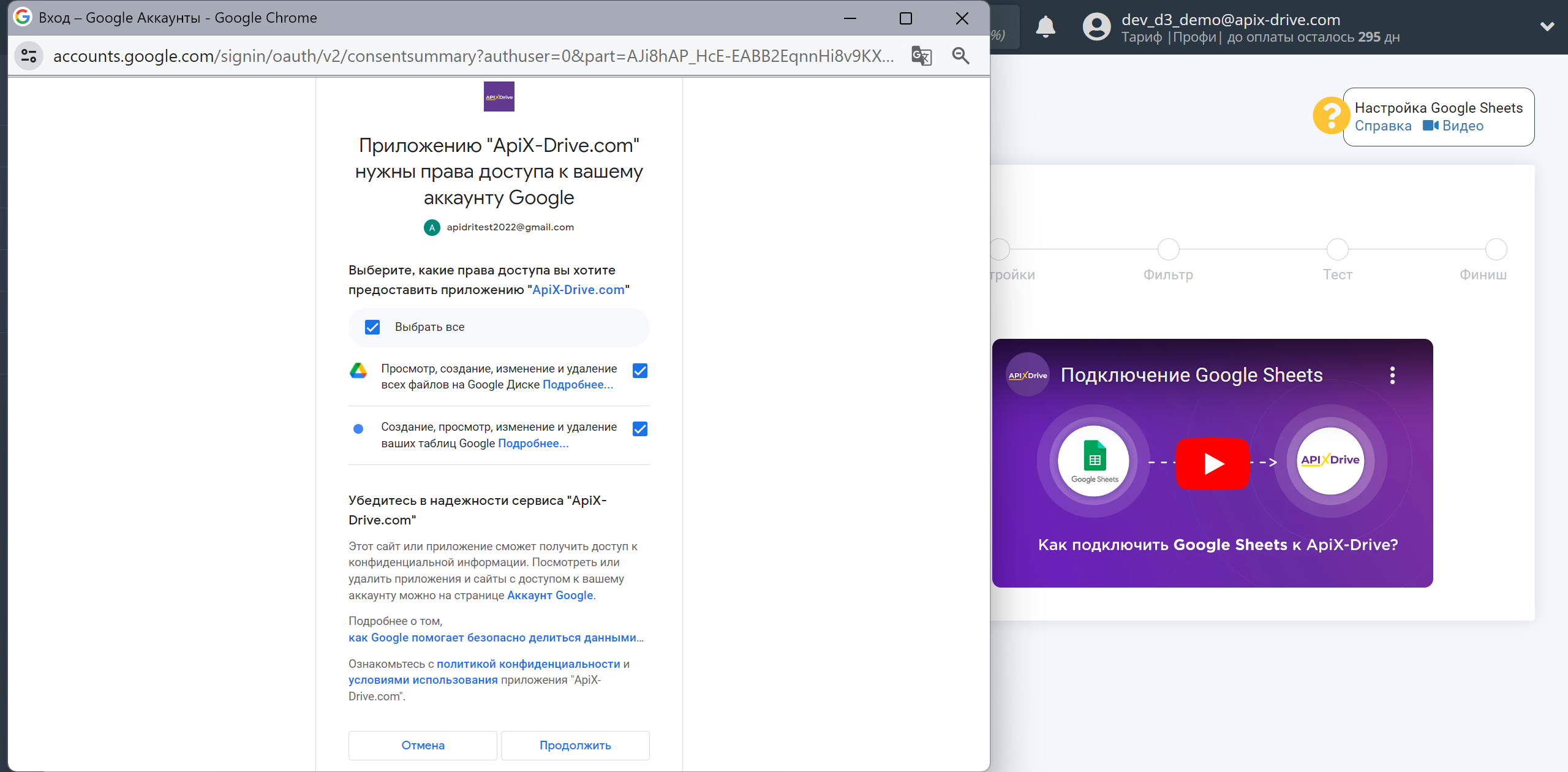Viewport: 1568px width, 772px height.
Task: Click the ApiXDrive logo circle in video thumbnail
Action: [x=1330, y=460]
